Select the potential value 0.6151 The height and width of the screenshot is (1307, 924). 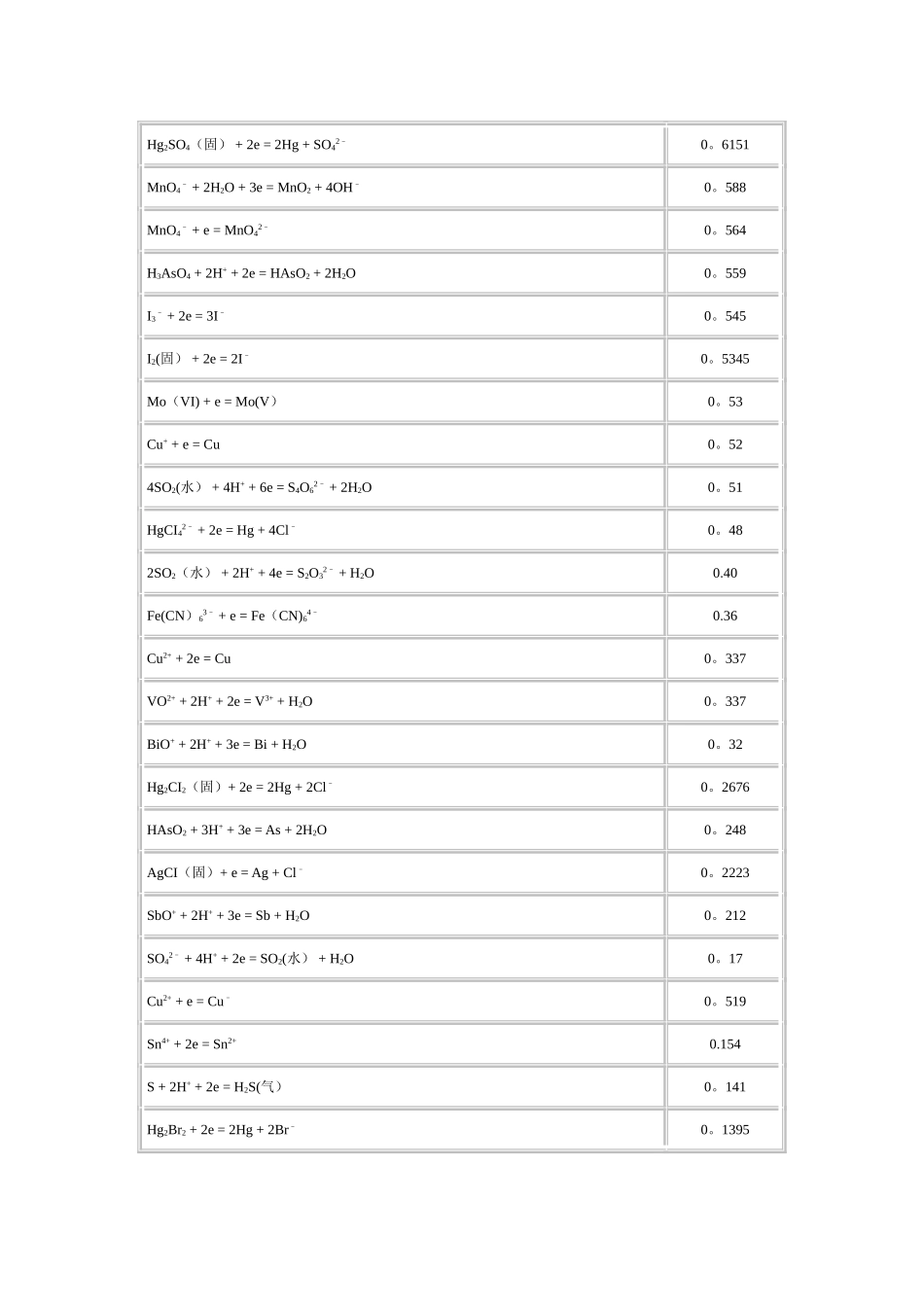(x=725, y=145)
